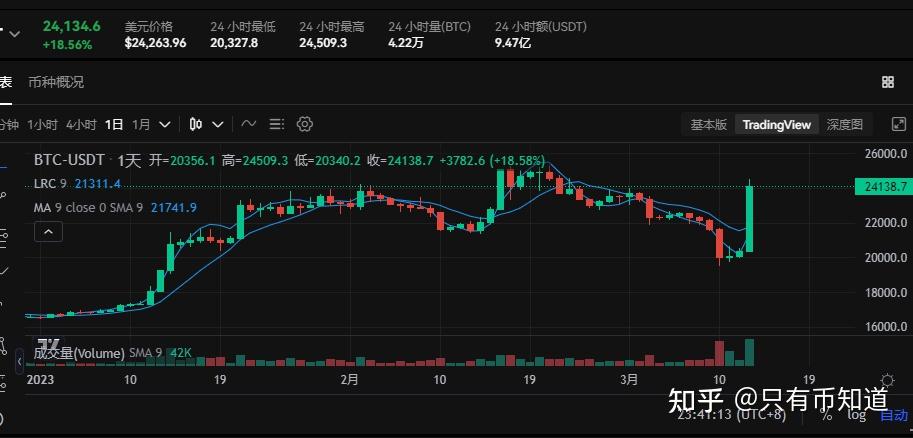Click the BTC-USDT symbol legend
The height and width of the screenshot is (438, 913).
pos(69,160)
